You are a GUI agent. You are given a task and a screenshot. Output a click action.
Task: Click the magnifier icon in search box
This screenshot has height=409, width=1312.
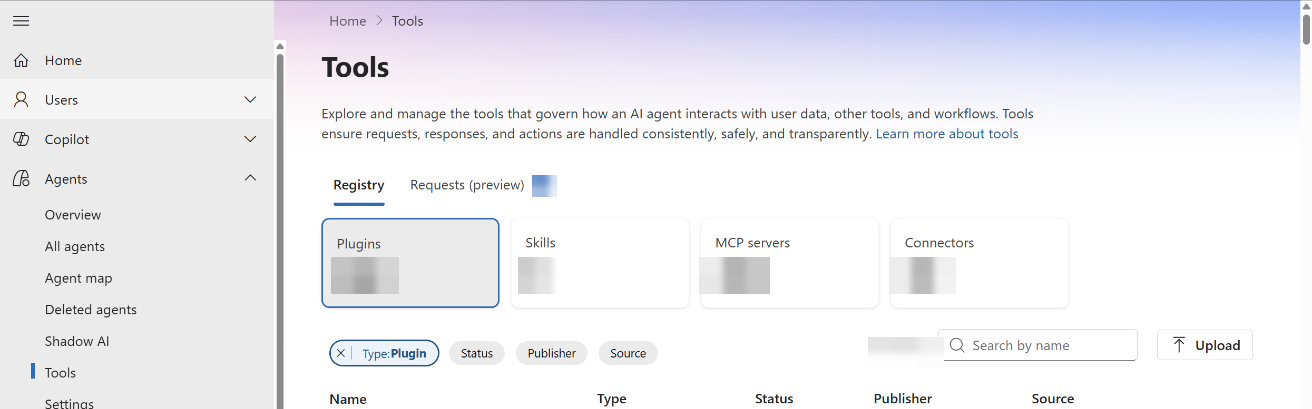[957, 345]
